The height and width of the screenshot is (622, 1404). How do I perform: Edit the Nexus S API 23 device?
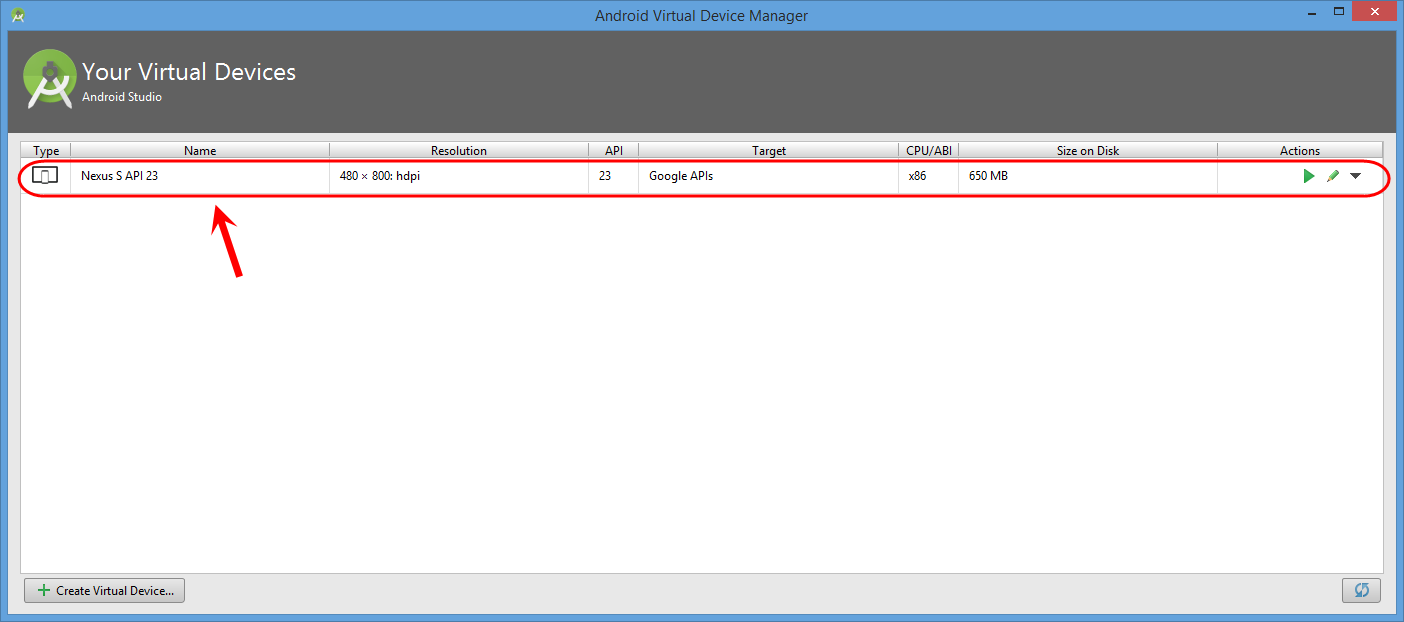1332,176
